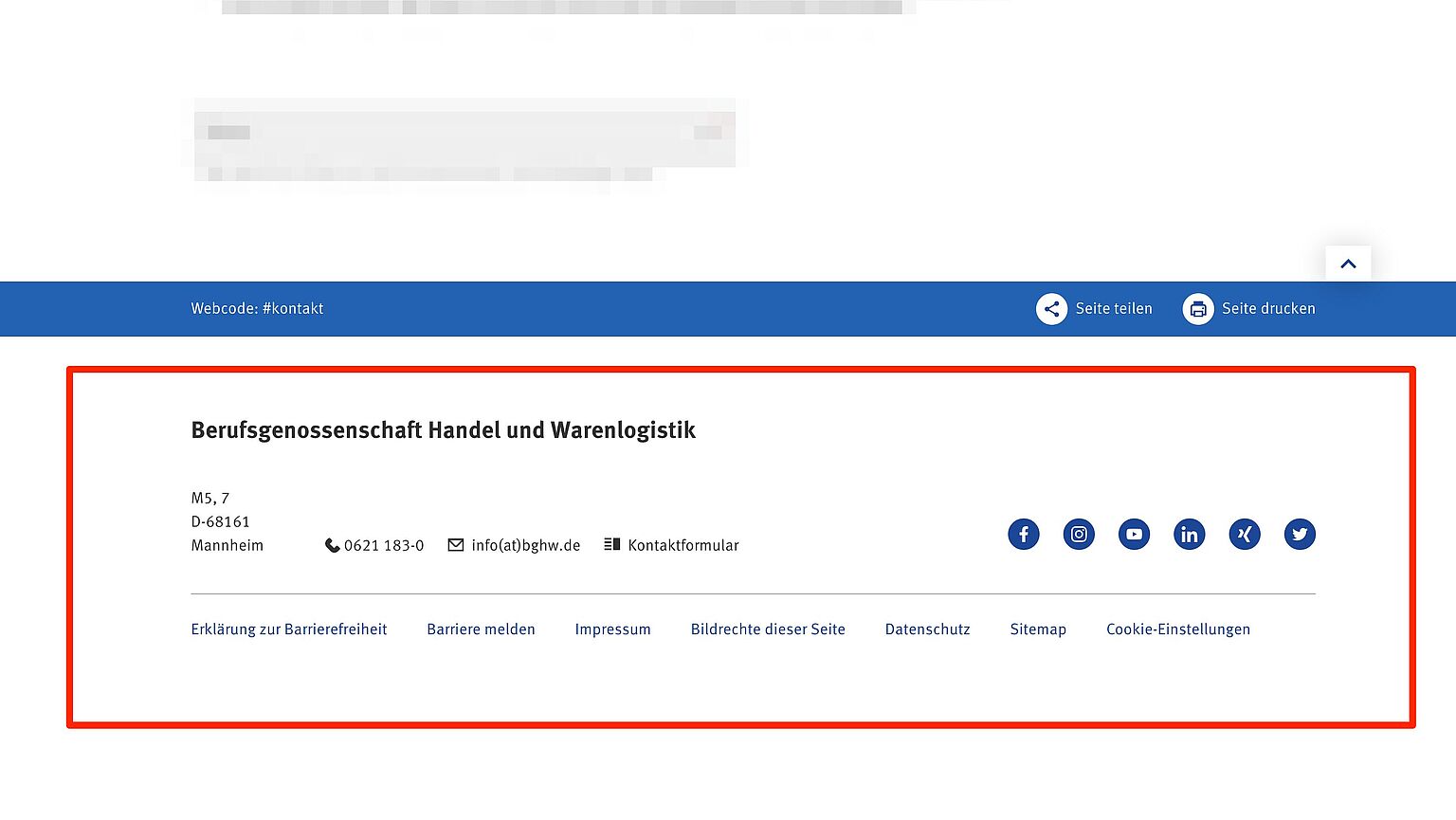Open Cookie-Einstellungen
The height and width of the screenshot is (820, 1456).
coord(1178,629)
